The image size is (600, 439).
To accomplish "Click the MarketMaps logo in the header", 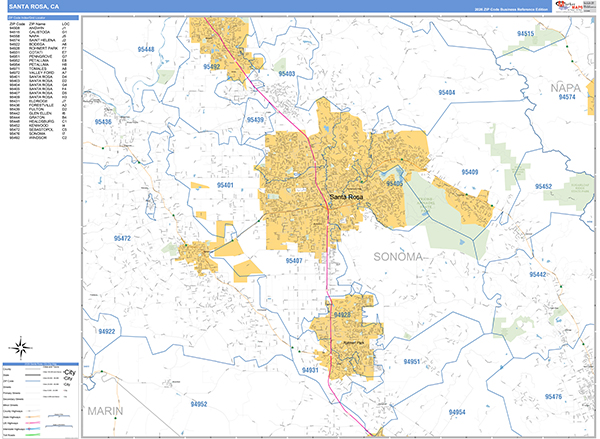I will 569,6.
